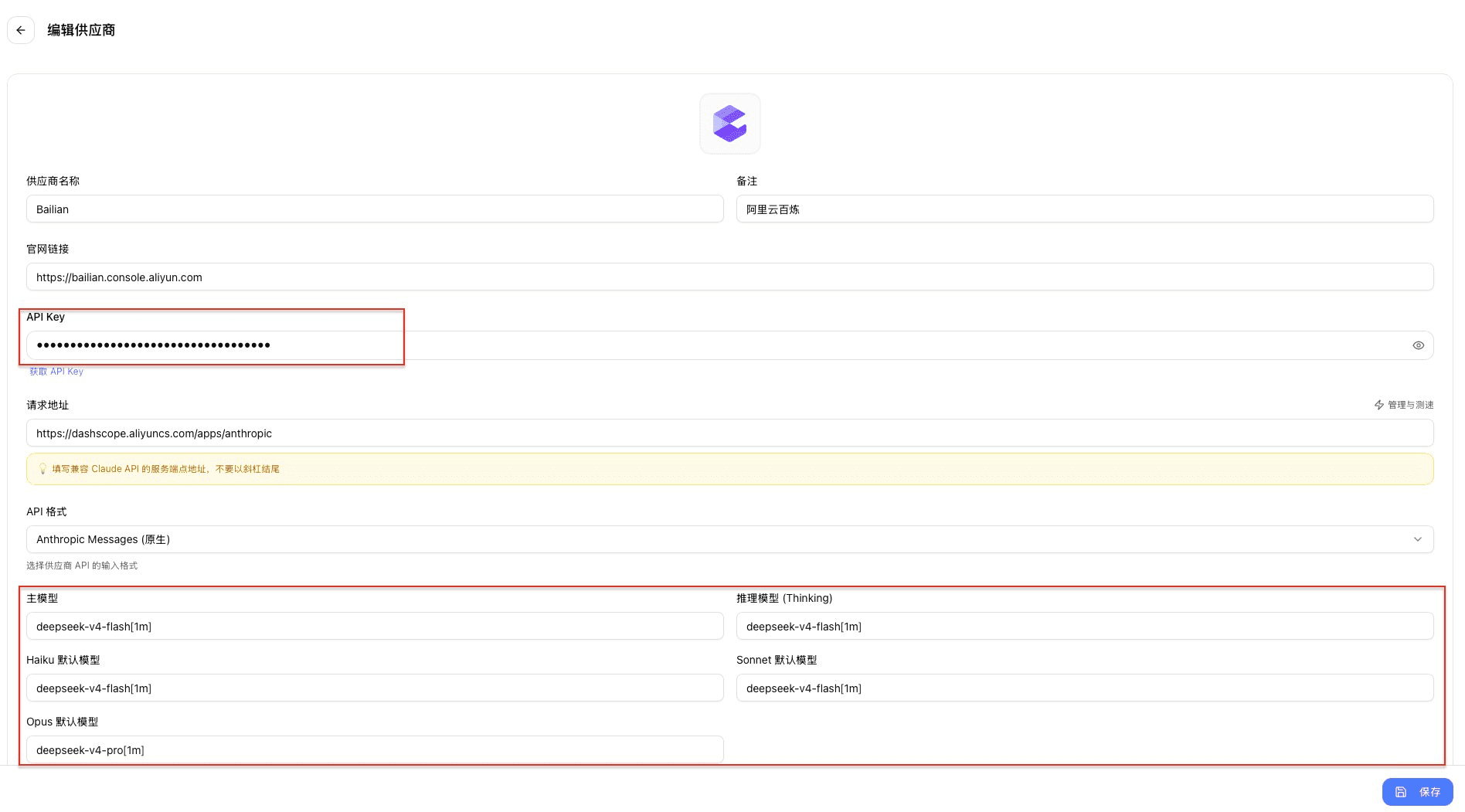Show the API Key with eye icon
The width and height of the screenshot is (1465, 812).
1418,345
